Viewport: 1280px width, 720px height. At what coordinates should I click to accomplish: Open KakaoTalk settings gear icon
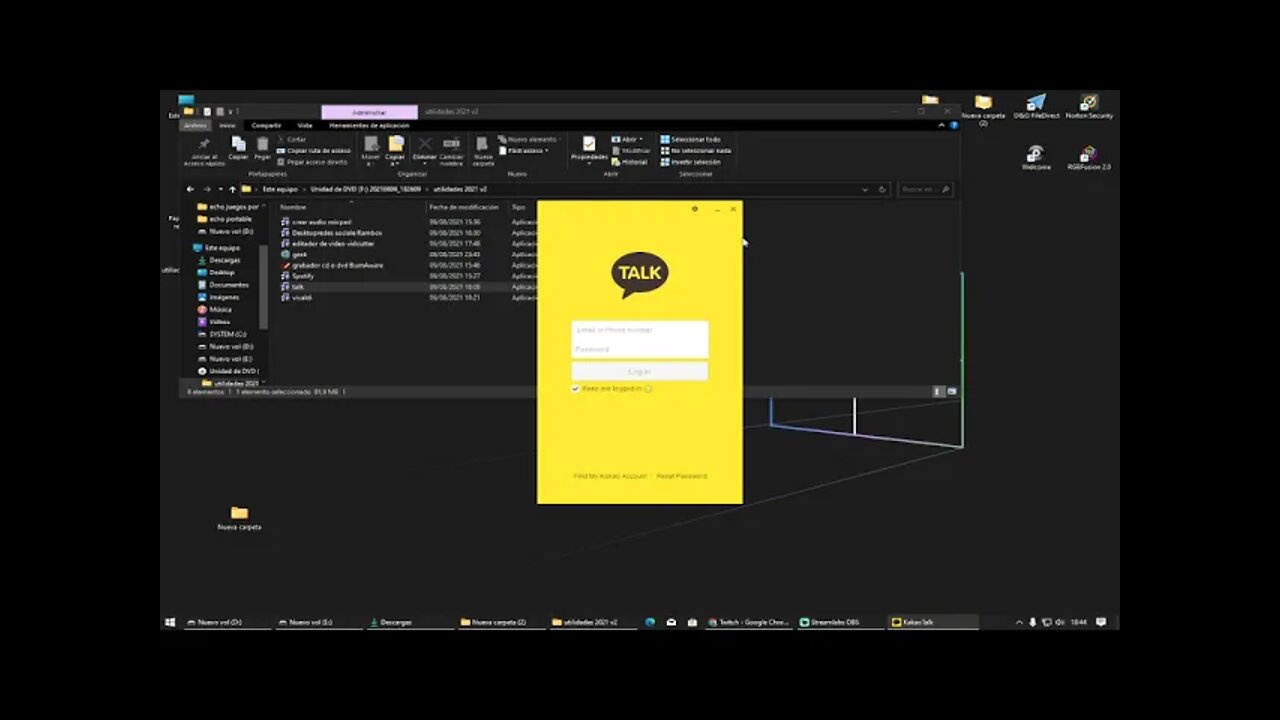(695, 209)
